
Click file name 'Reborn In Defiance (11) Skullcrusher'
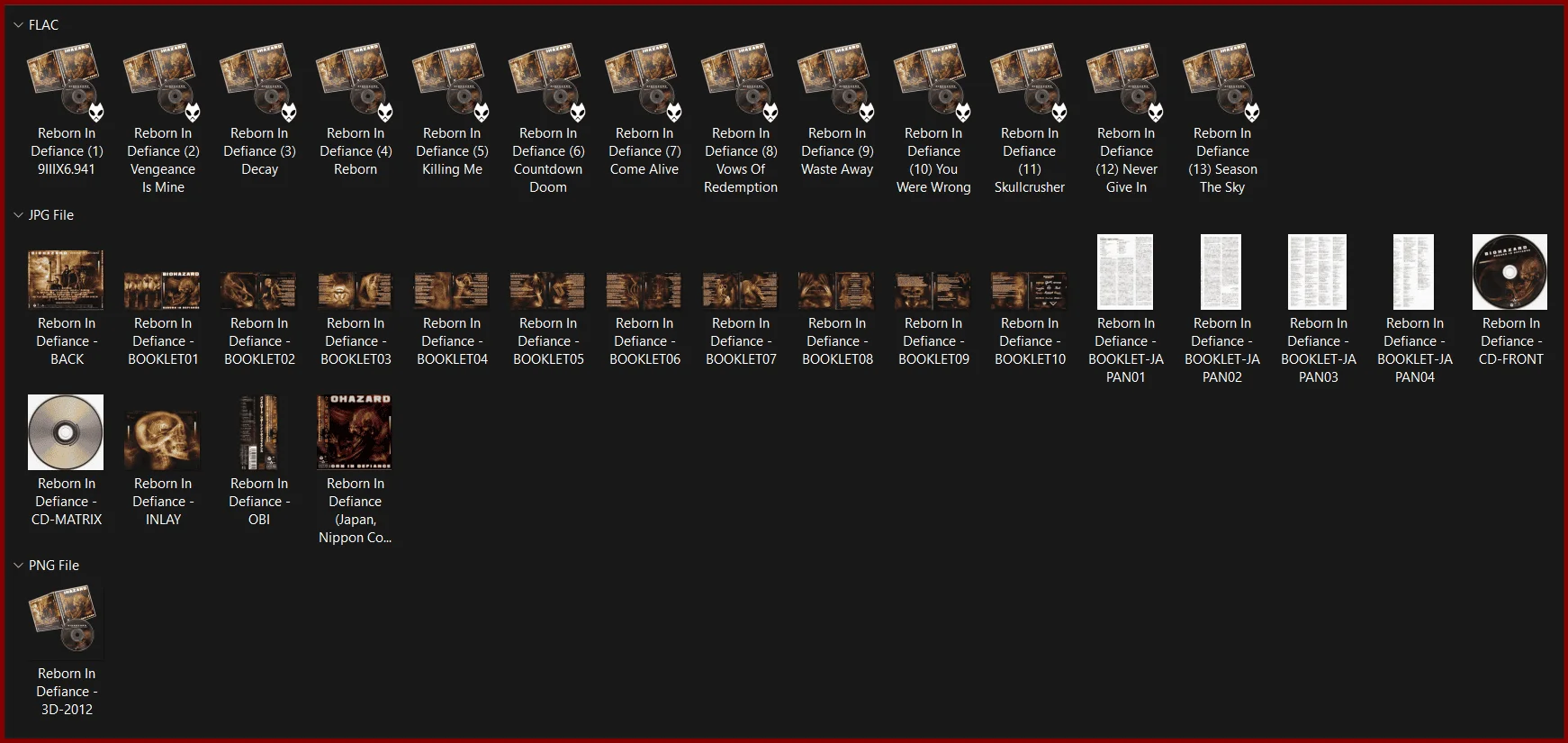[1030, 160]
